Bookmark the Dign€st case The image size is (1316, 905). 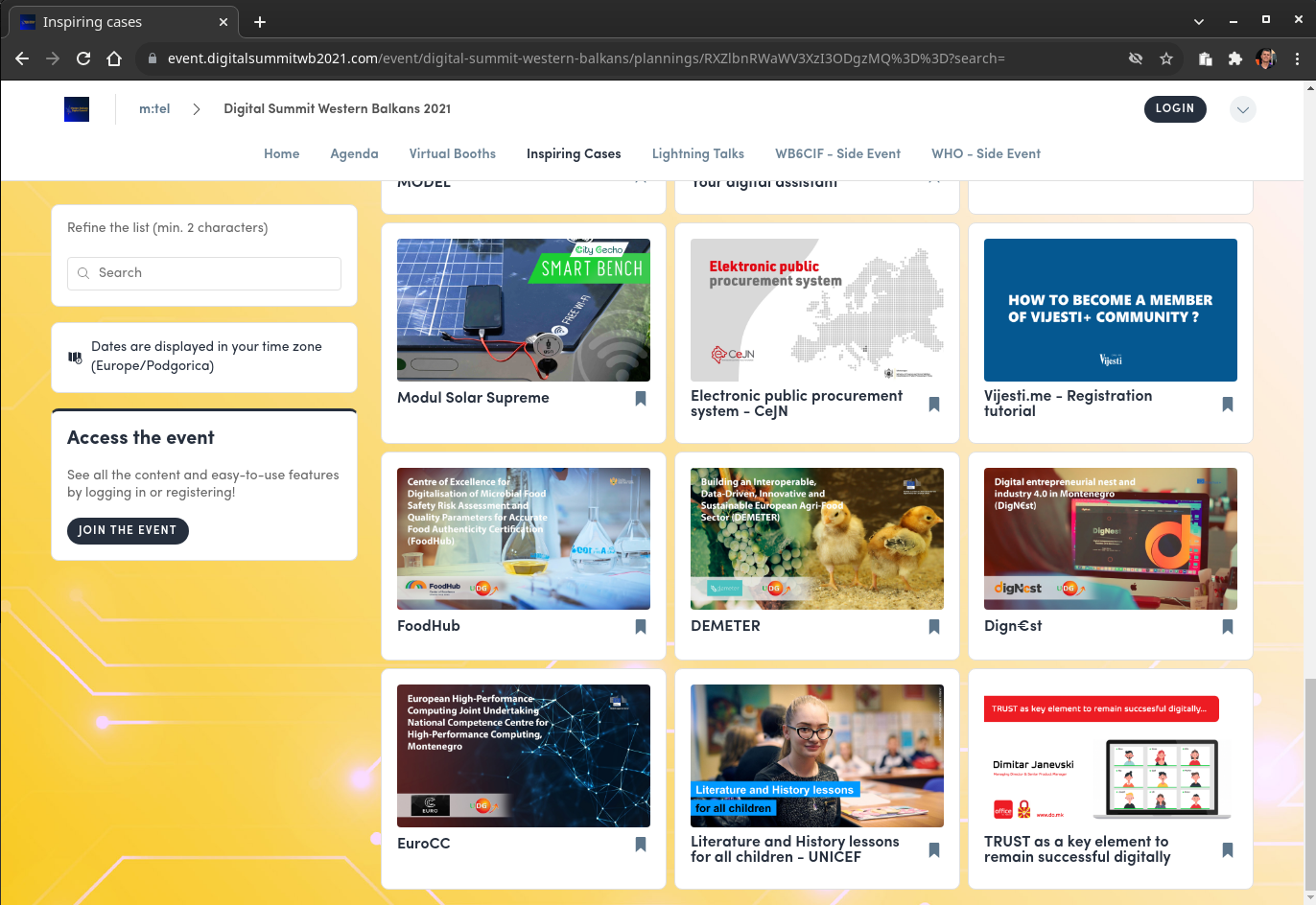[1228, 627]
